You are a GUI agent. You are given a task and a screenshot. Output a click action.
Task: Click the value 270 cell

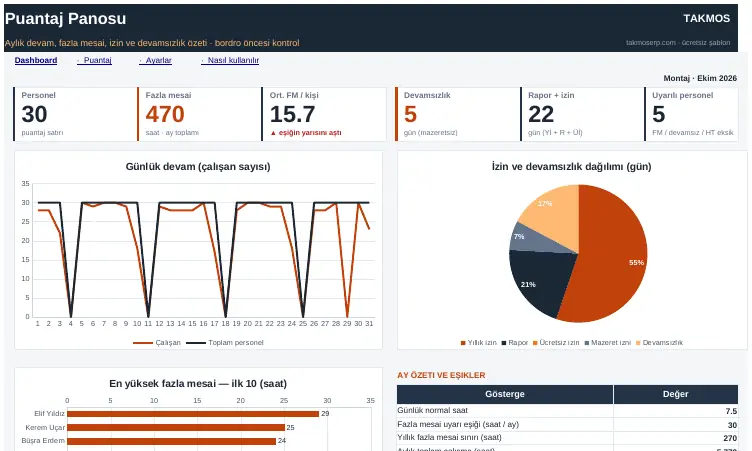tap(676, 438)
